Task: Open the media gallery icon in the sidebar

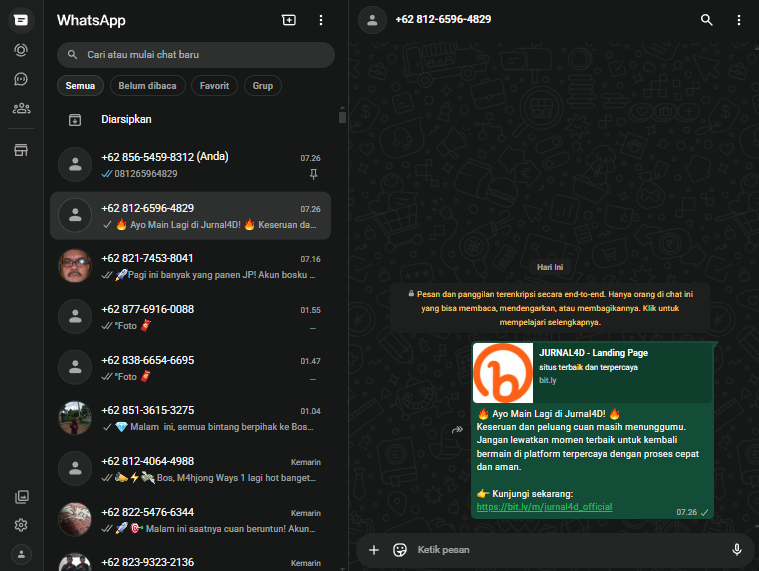Action: (22, 496)
